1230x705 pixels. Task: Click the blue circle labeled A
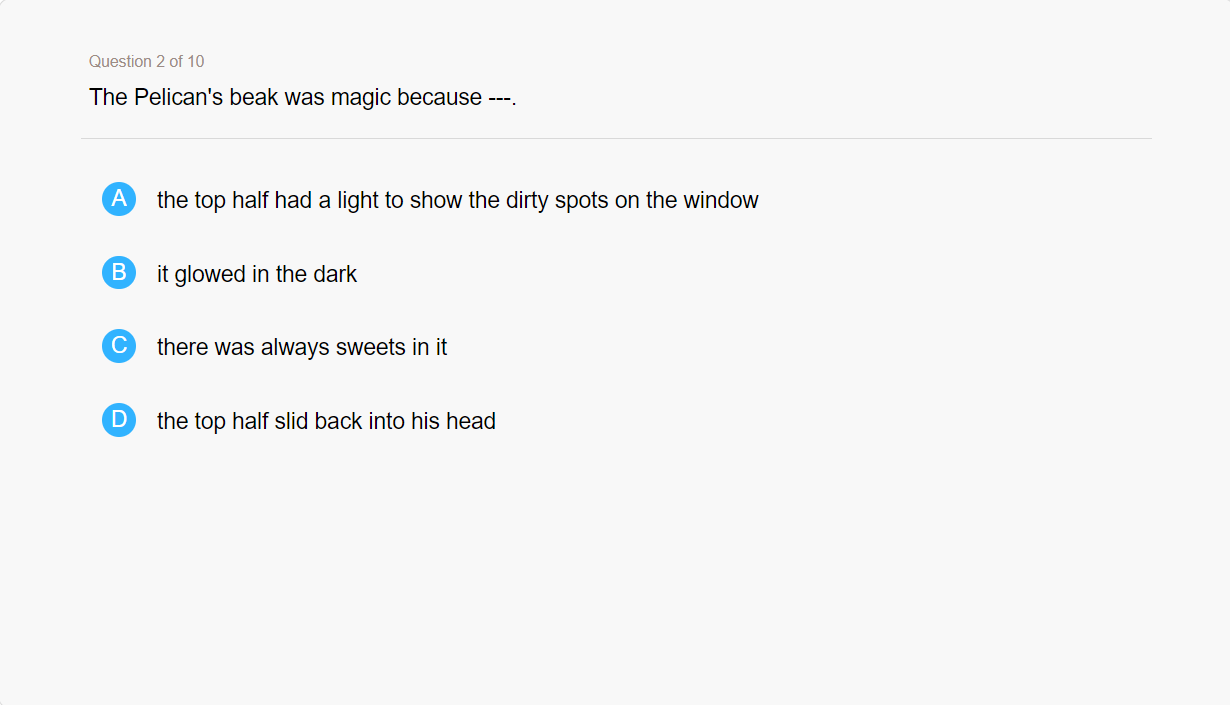[119, 199]
